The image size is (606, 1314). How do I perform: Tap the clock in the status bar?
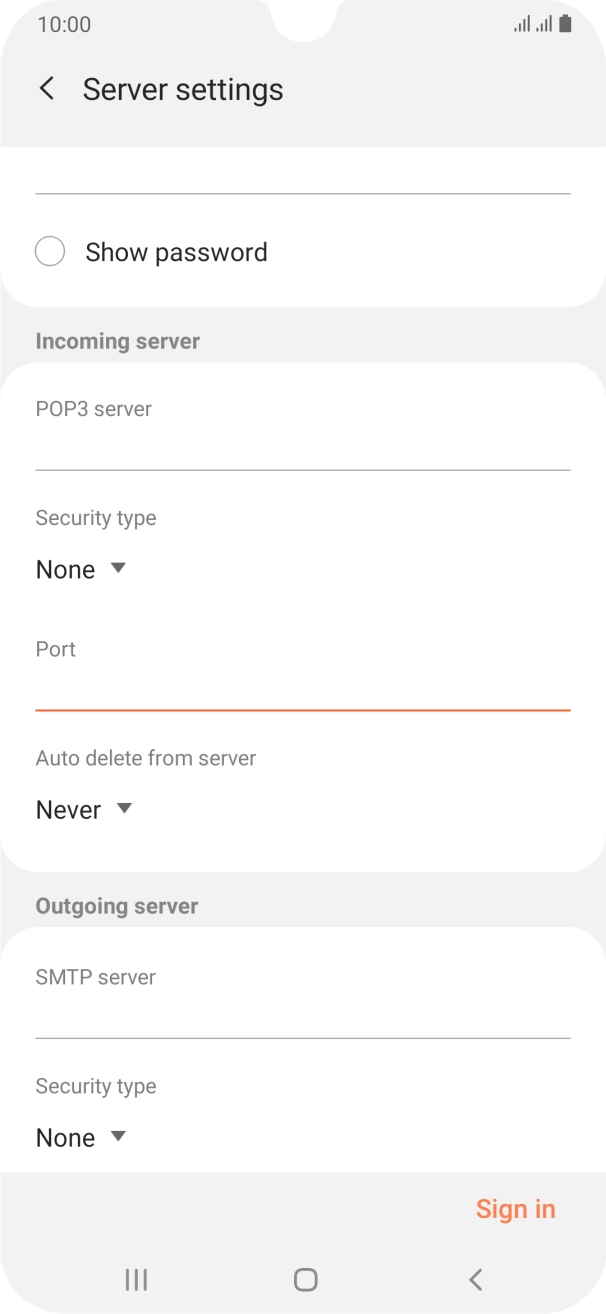pos(60,24)
